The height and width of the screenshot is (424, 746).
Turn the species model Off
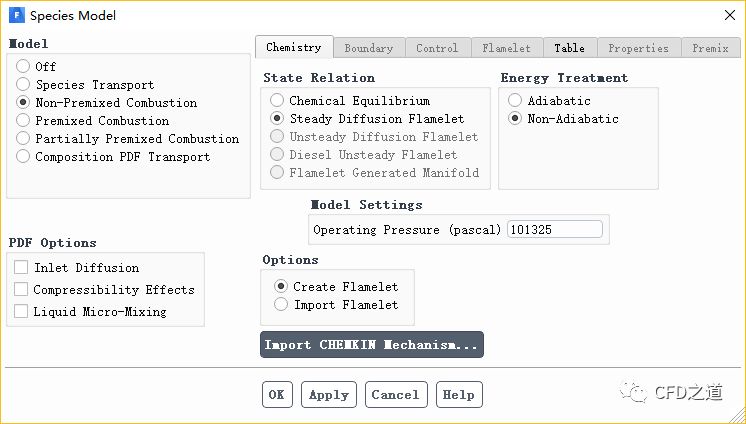tap(23, 67)
